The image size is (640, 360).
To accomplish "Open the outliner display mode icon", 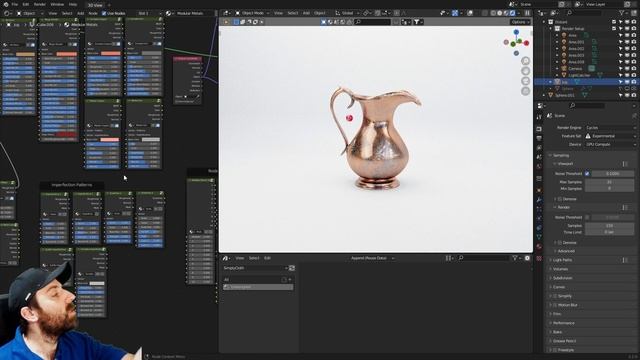I will [556, 13].
